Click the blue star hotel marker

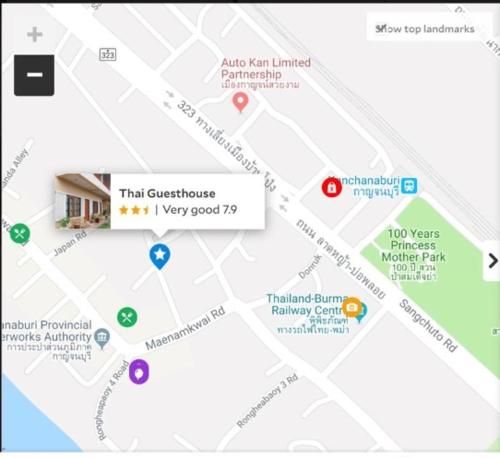tap(160, 256)
